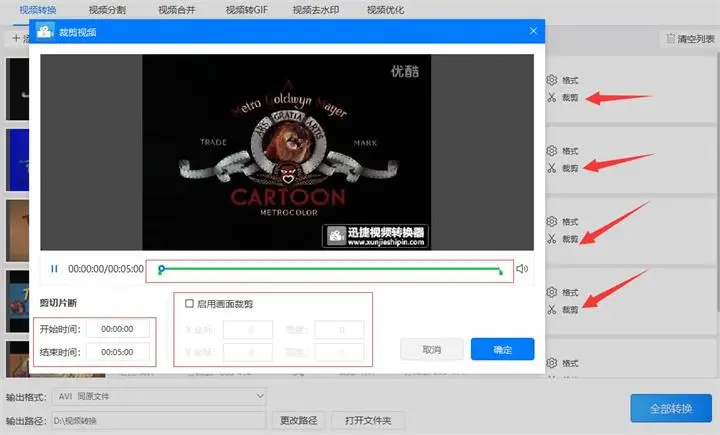This screenshot has height=435, width=720.
Task: Click the middle of the trim timeline
Action: coord(330,271)
